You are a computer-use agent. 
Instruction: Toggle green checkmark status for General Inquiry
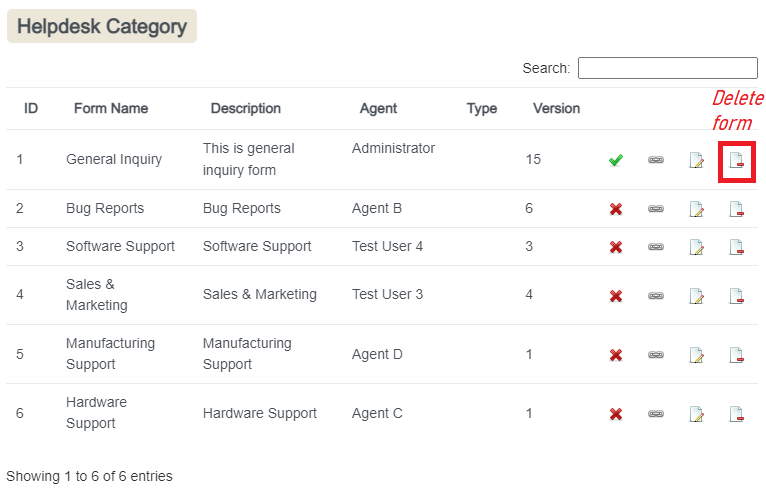pos(616,160)
